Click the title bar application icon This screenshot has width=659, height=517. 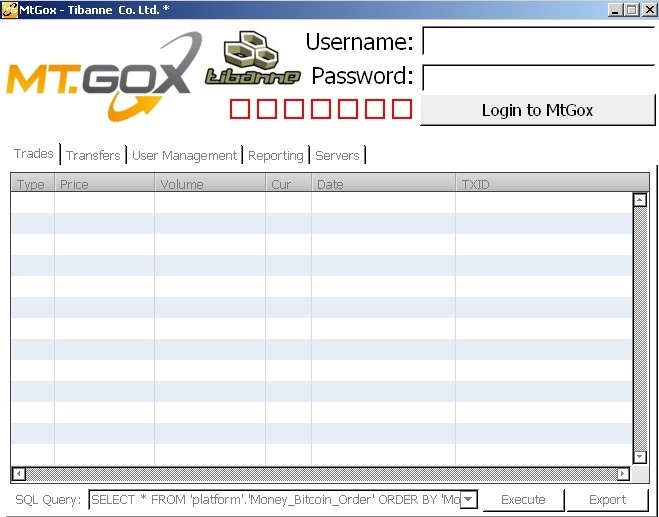coord(9,10)
